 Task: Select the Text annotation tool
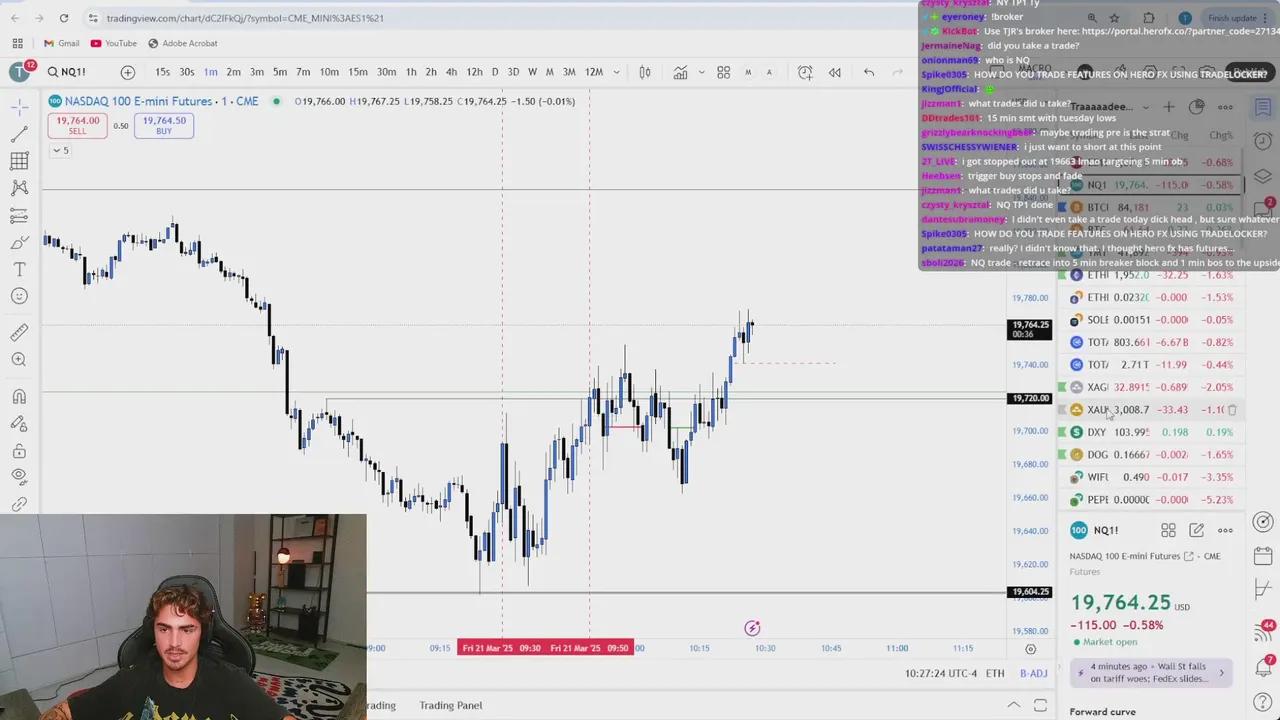(x=19, y=269)
